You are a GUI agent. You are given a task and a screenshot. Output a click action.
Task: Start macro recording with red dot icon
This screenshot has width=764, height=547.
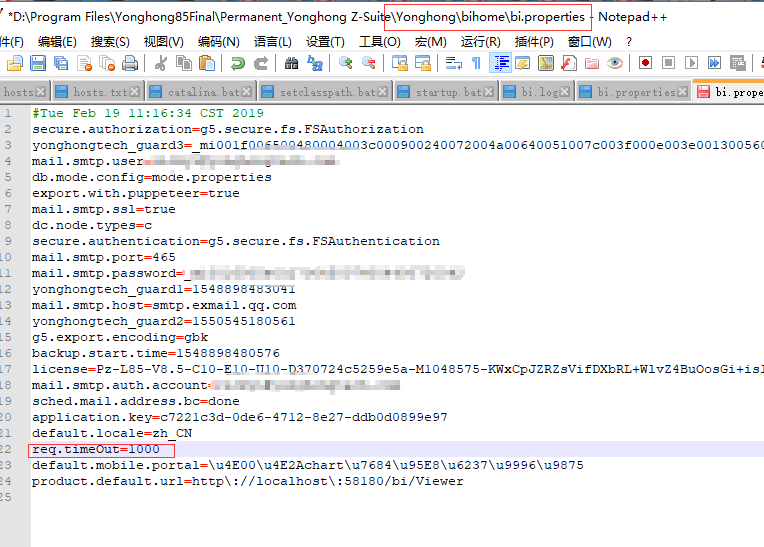[645, 64]
